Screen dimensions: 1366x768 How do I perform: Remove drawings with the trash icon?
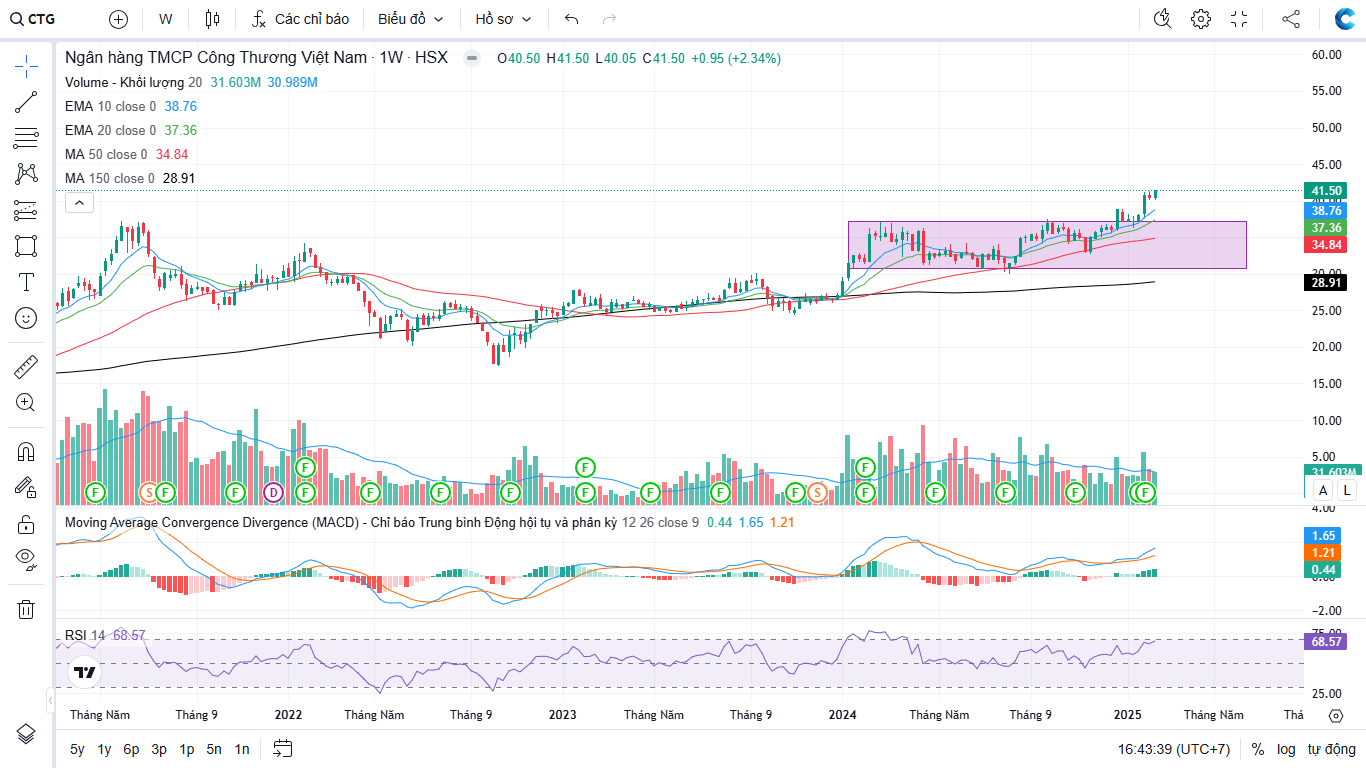(26, 609)
